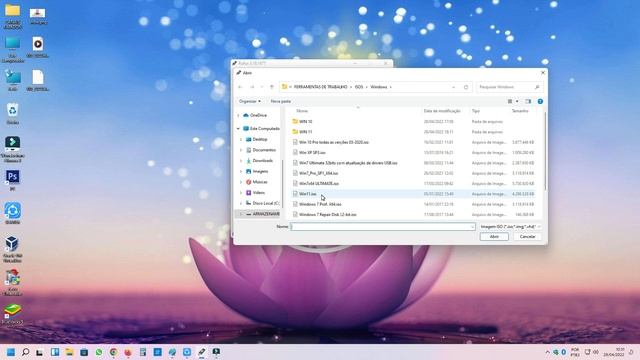Viewport: 640px width, 360px height.
Task: Select OneDrive in navigation pane
Action: coord(258,116)
